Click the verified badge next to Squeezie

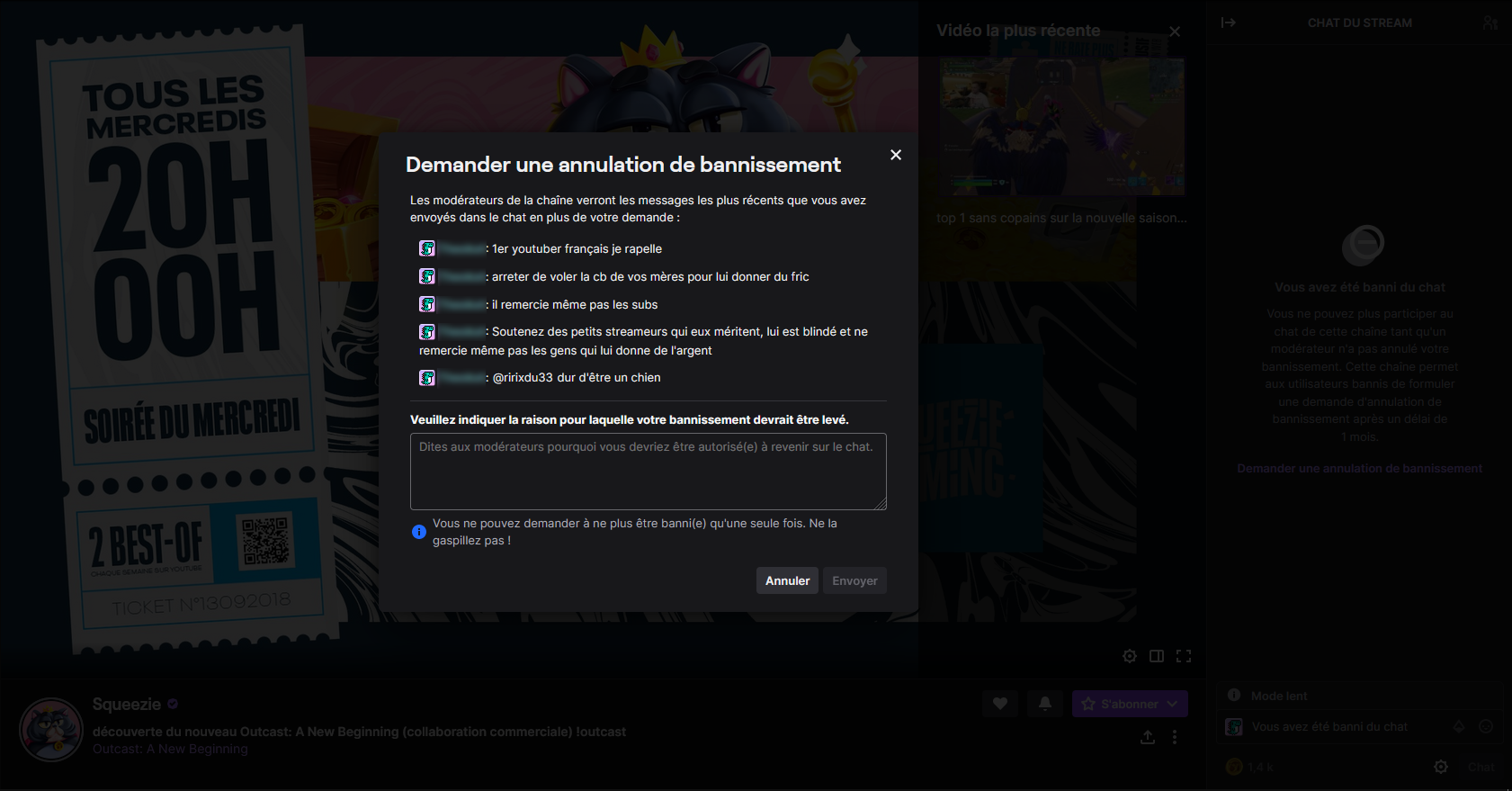click(x=173, y=705)
